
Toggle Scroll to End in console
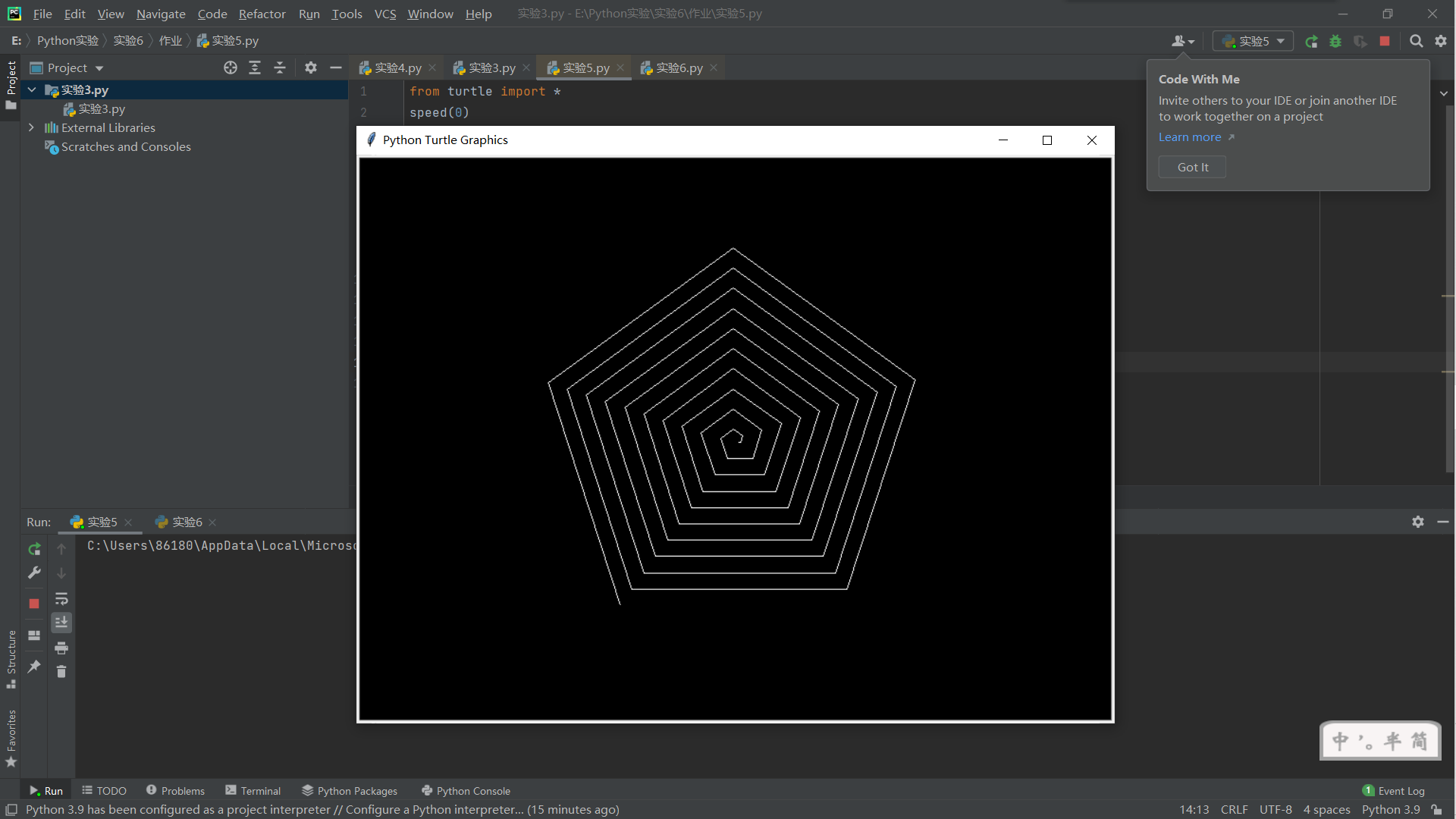click(61, 623)
